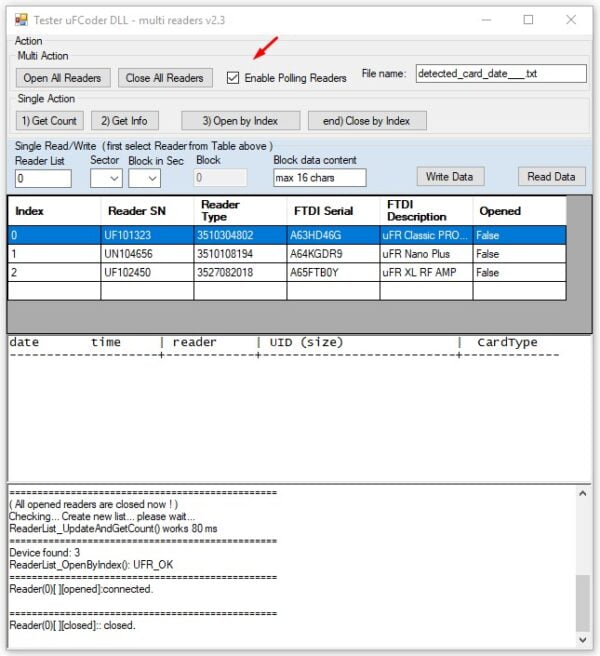Screen dimensions: 600x656
Task: Click the File name text field
Action: tap(500, 73)
